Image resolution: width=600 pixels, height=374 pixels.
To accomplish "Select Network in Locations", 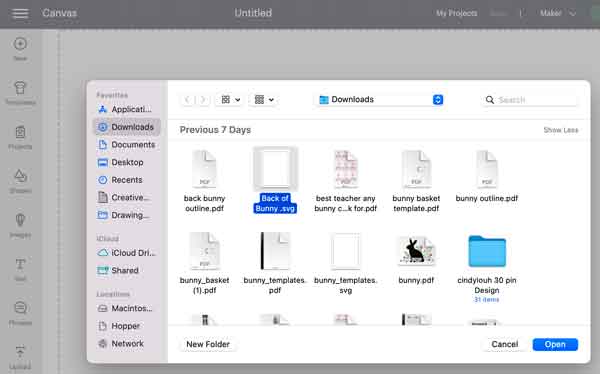I will [x=127, y=344].
